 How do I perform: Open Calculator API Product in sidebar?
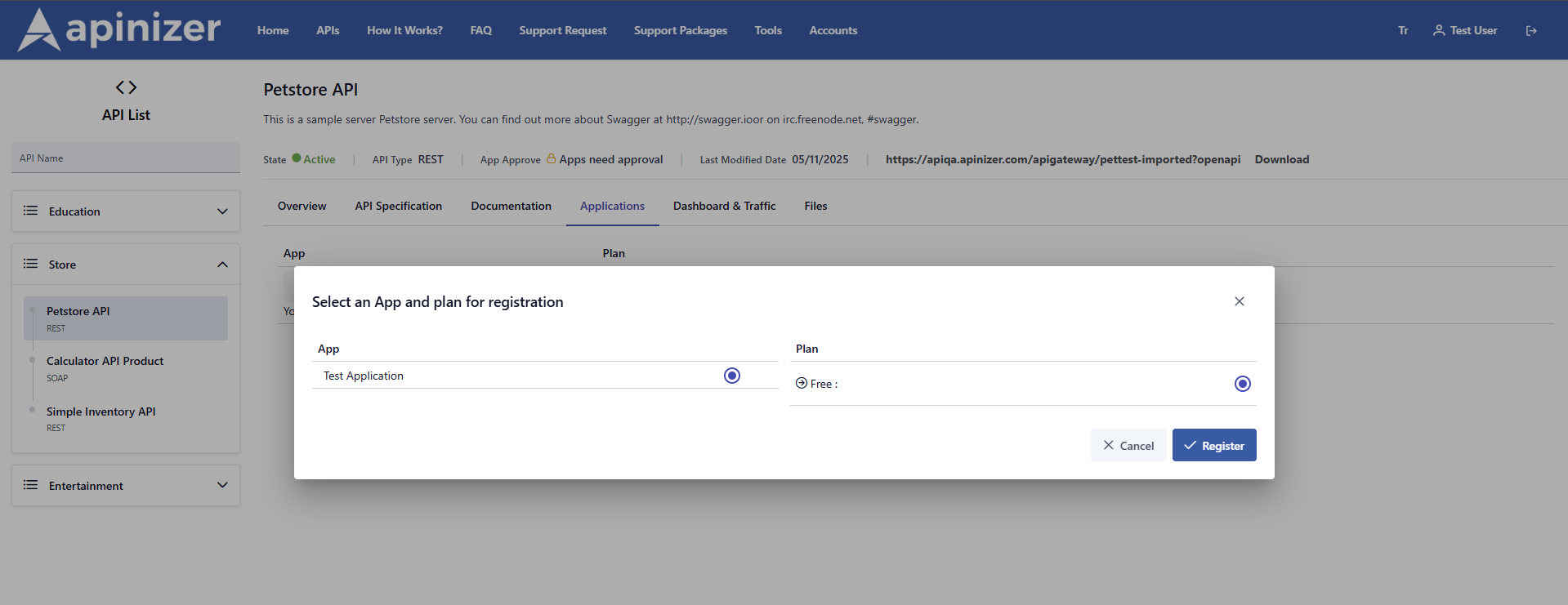(x=105, y=361)
